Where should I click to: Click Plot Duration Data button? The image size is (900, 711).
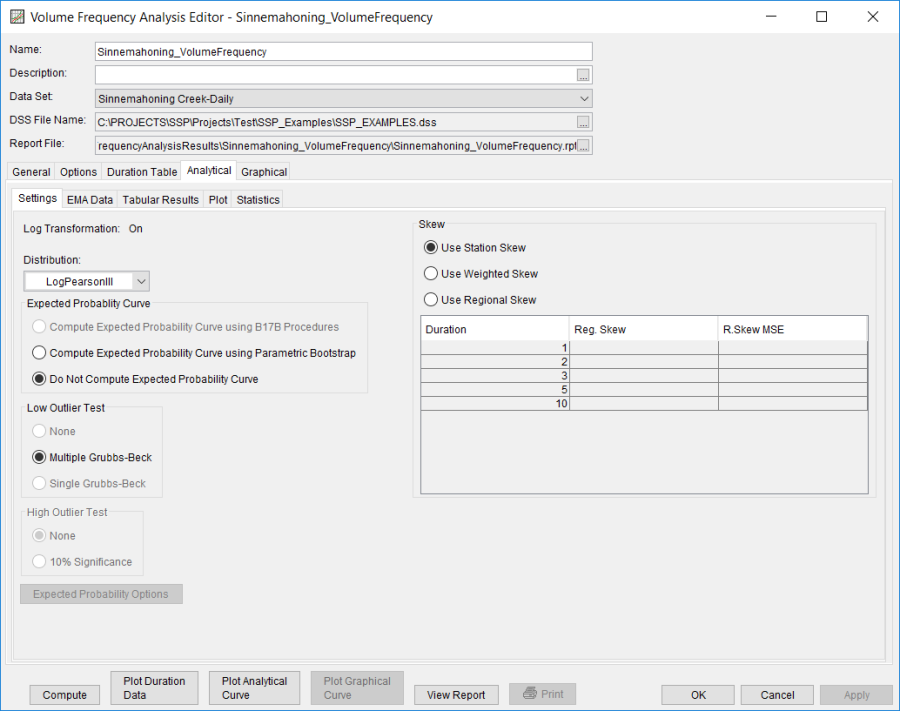coord(154,688)
